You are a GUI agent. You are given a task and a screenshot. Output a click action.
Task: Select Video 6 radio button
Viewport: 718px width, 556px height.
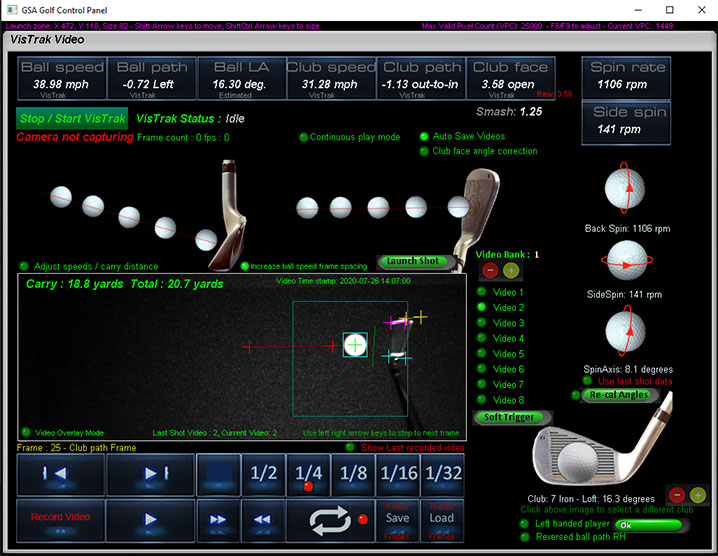pos(481,369)
